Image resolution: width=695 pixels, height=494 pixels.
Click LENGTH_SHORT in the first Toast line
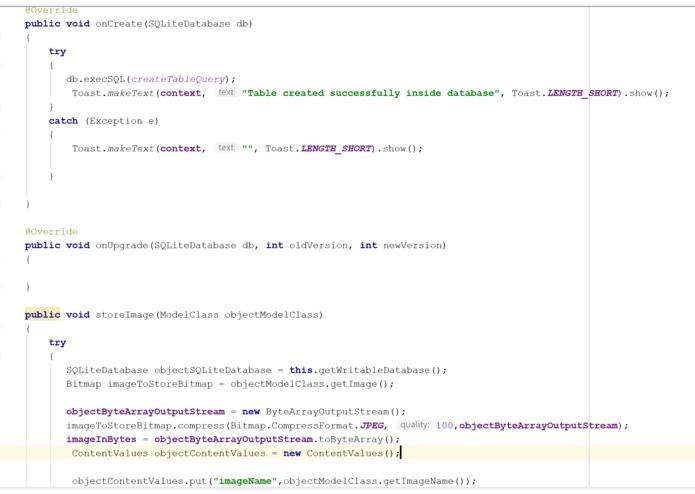coord(582,93)
